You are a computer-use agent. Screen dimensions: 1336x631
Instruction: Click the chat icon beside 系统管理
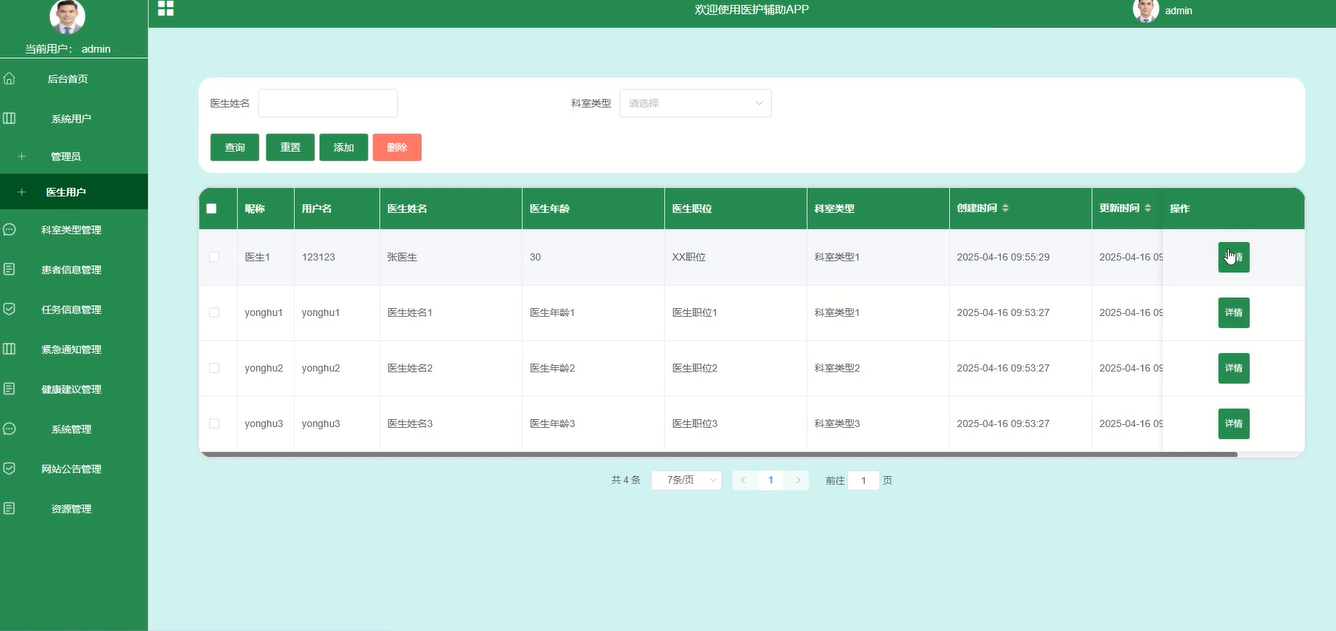(10, 428)
